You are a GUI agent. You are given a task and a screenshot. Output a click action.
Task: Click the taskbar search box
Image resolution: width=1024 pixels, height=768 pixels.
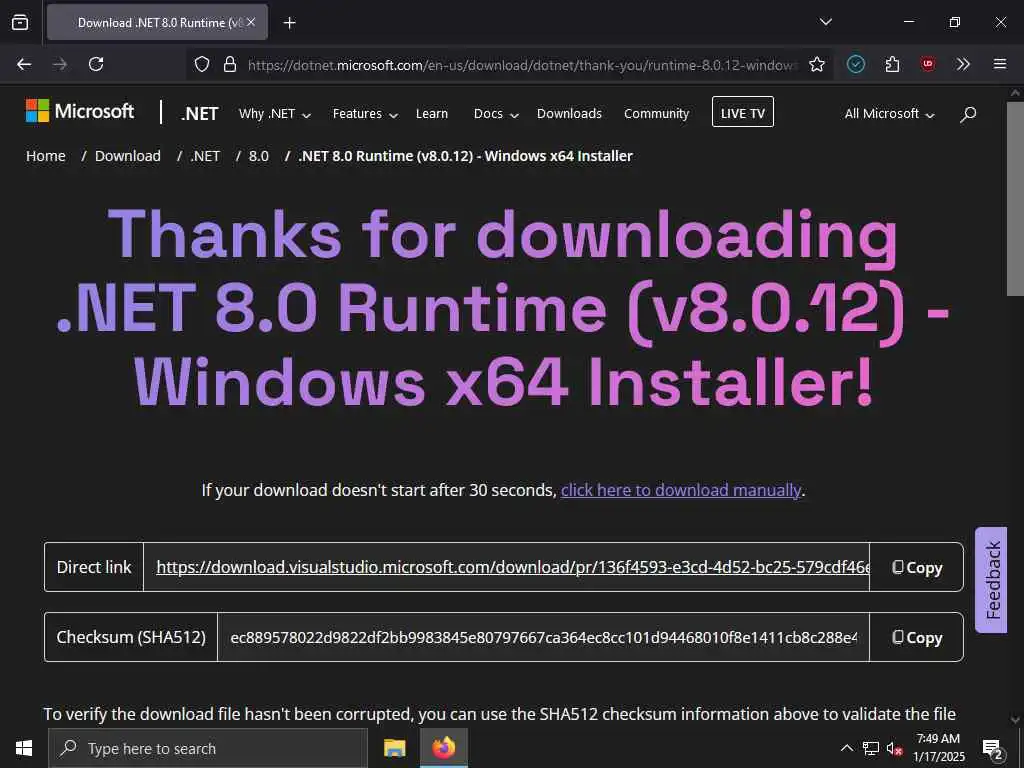208,748
